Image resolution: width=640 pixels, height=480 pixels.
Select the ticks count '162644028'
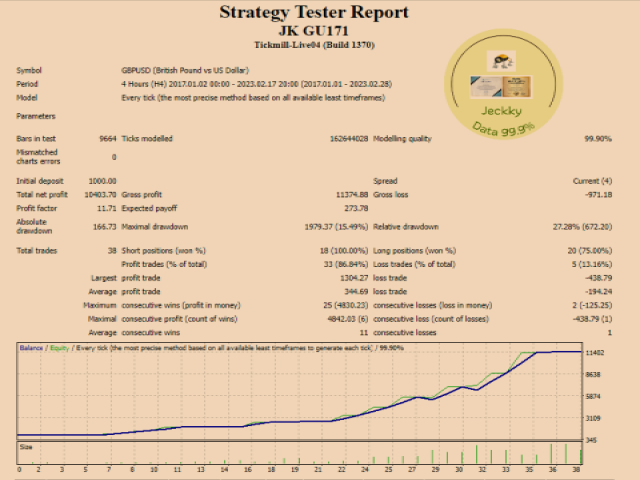349,139
